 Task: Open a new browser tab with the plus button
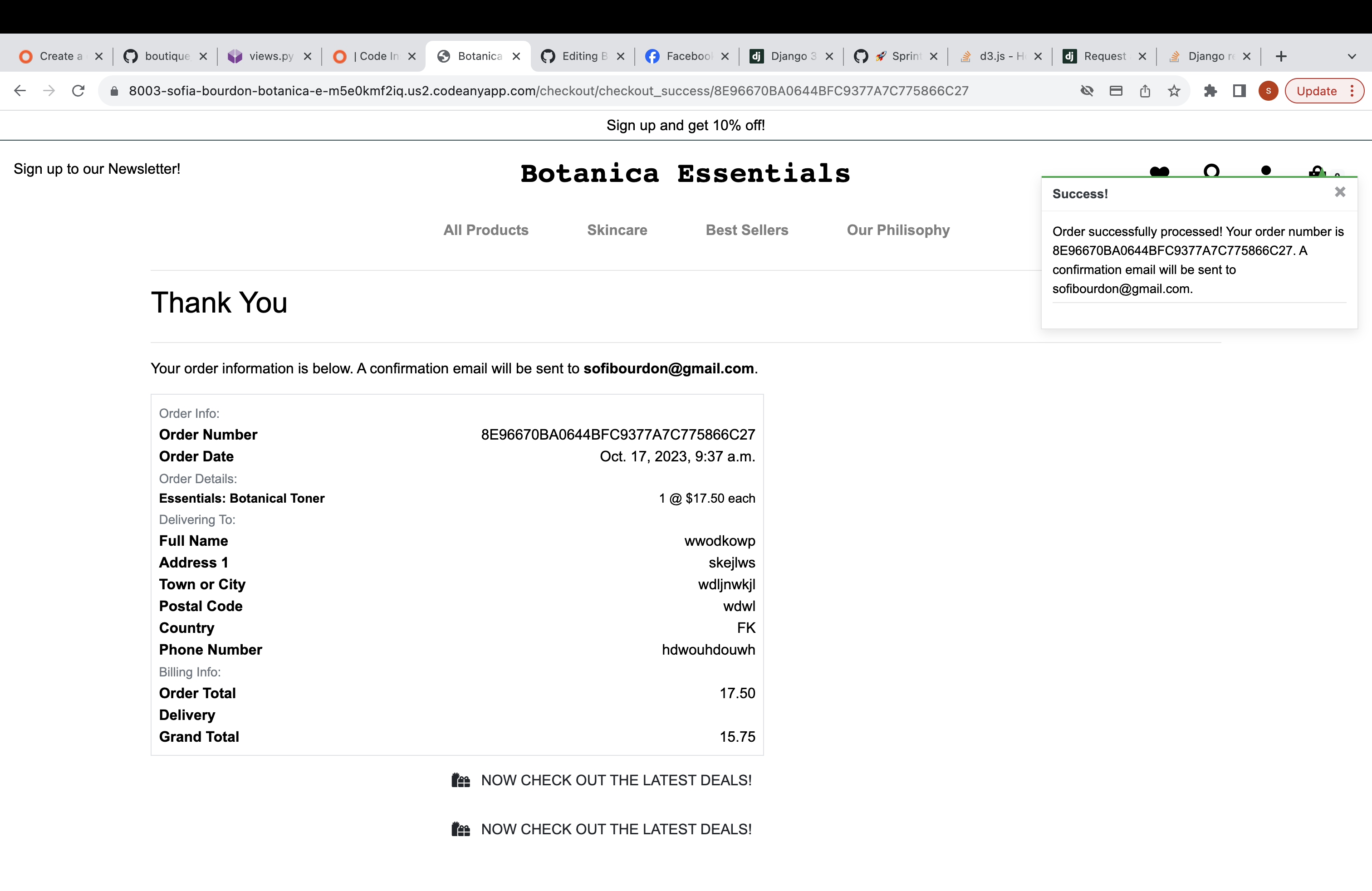click(1281, 56)
